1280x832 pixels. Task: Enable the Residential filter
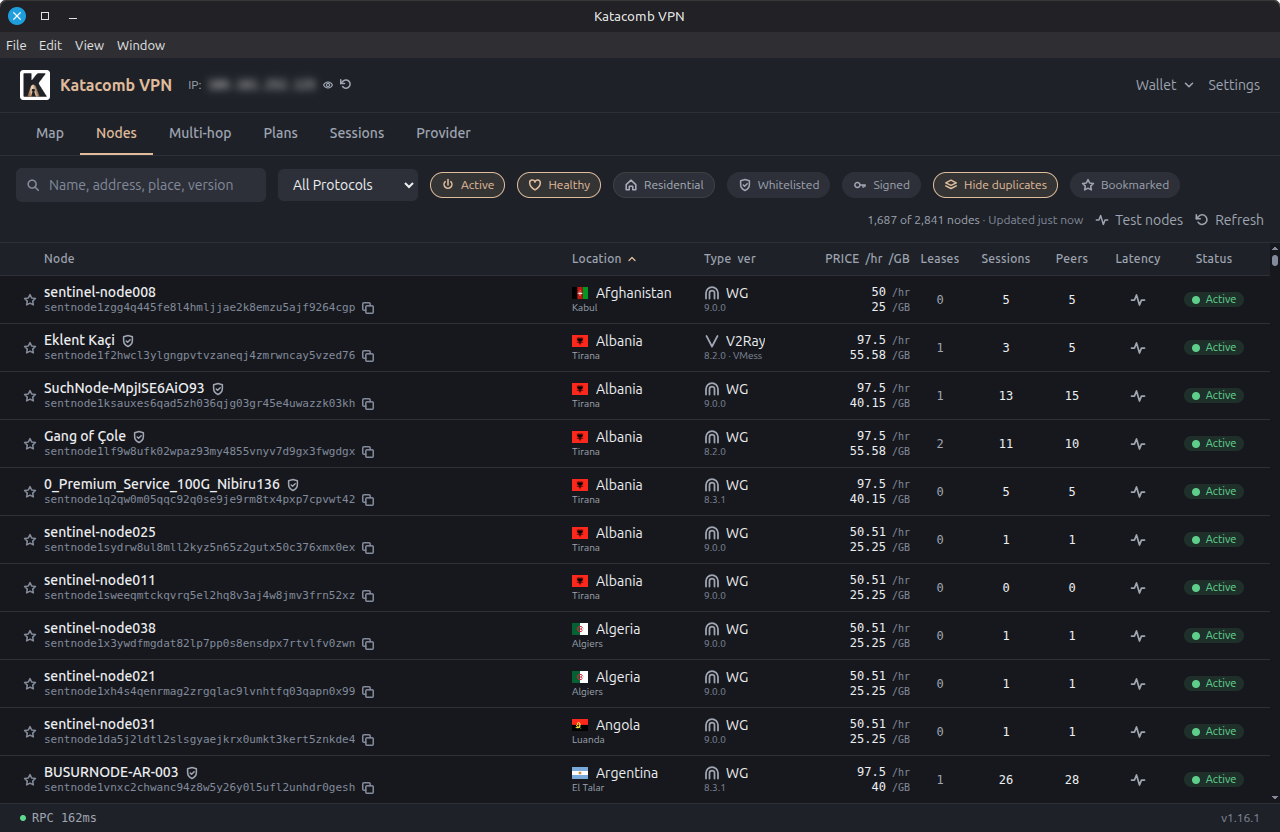tap(664, 185)
